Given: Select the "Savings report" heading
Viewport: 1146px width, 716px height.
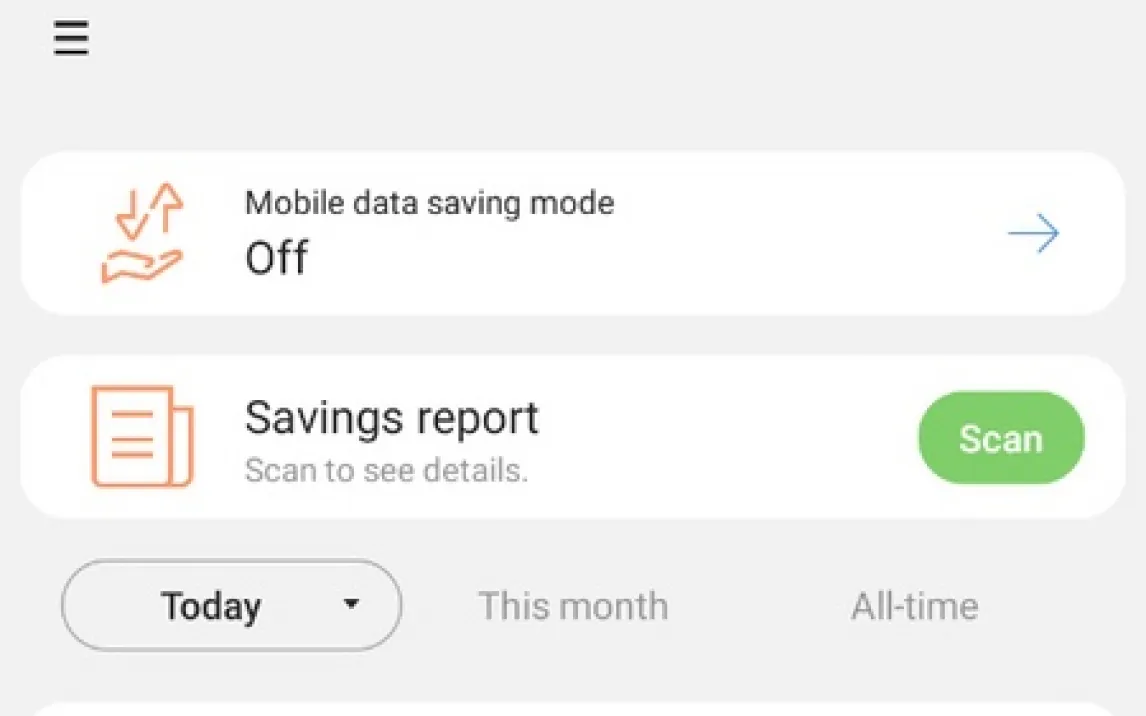Looking at the screenshot, I should 392,418.
